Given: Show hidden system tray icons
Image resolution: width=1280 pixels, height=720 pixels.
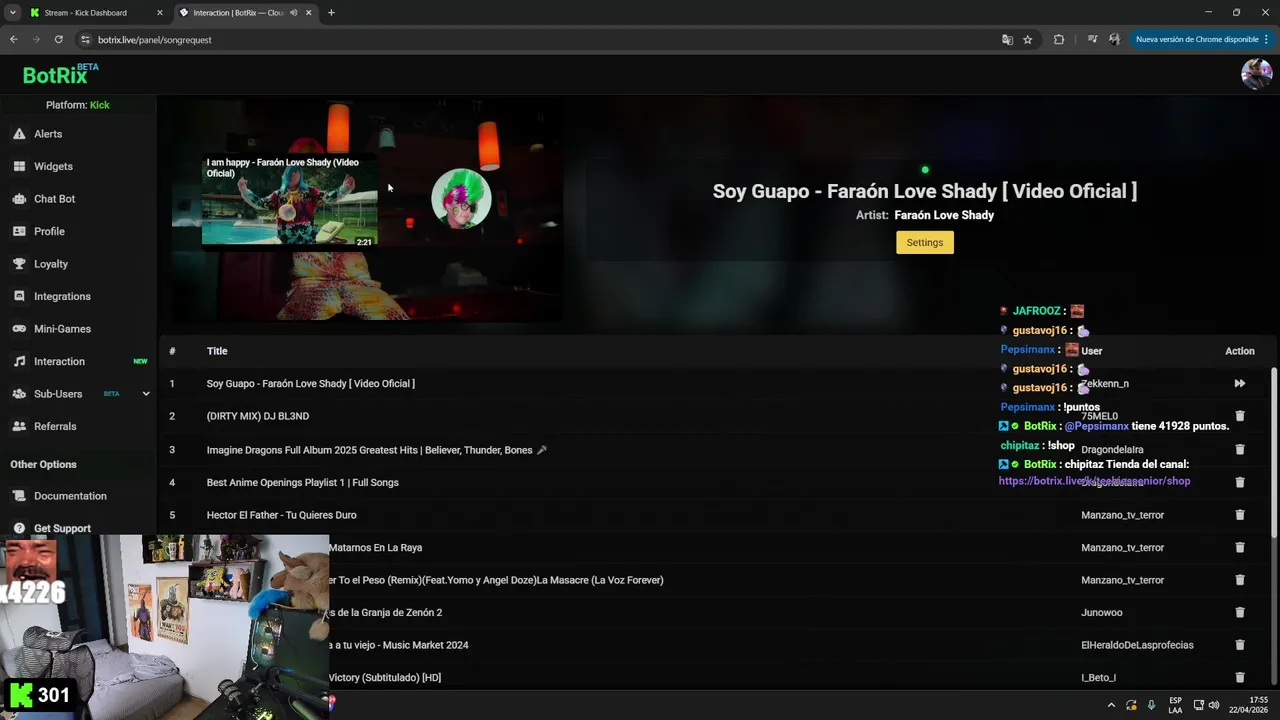Looking at the screenshot, I should tap(1111, 705).
